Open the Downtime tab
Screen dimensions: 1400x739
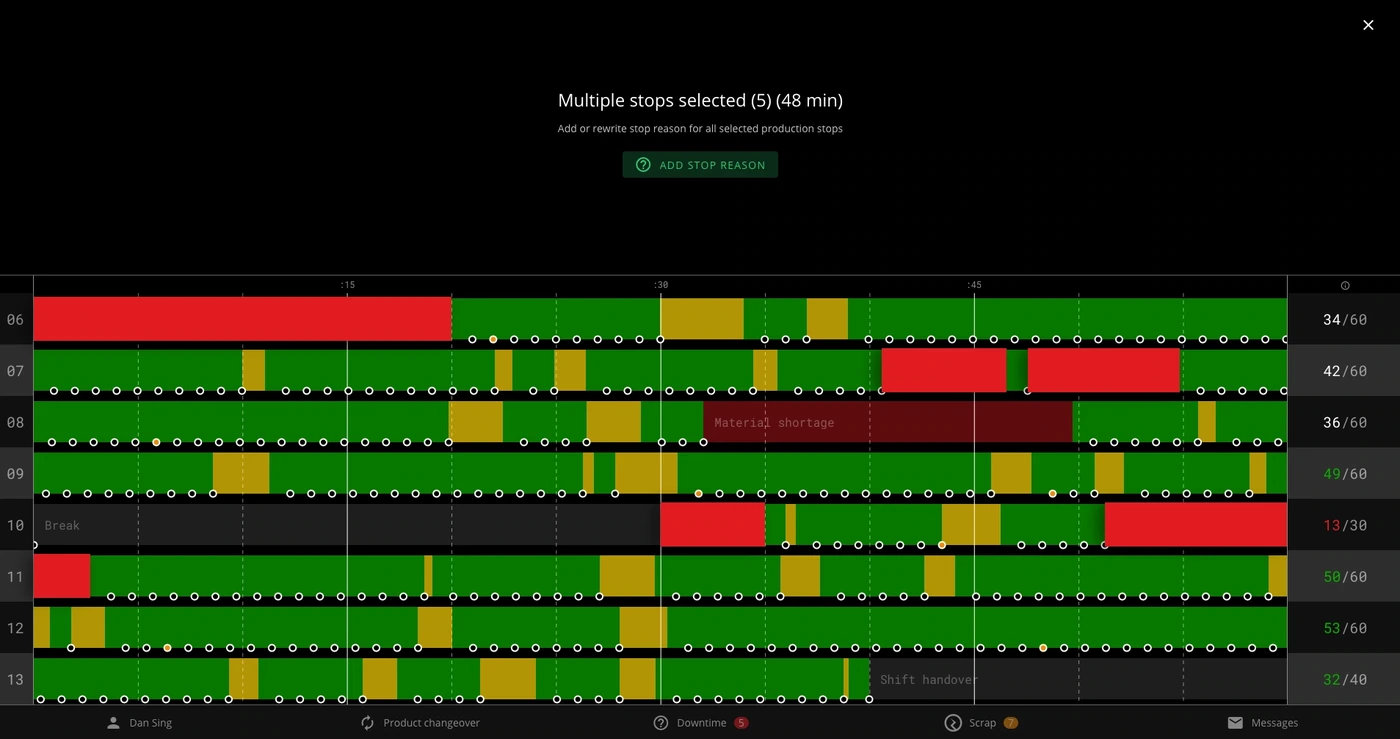coord(700,723)
